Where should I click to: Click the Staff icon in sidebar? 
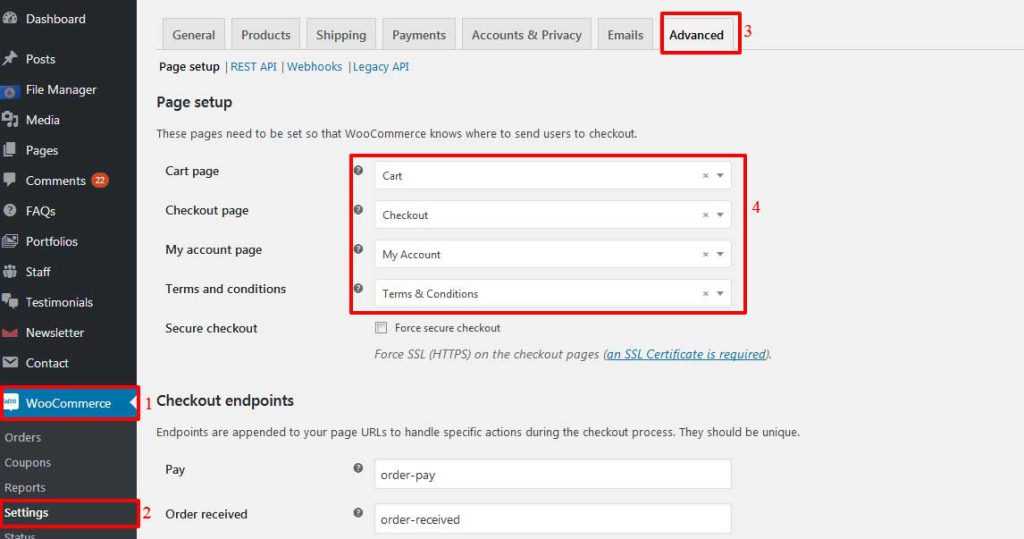point(9,271)
